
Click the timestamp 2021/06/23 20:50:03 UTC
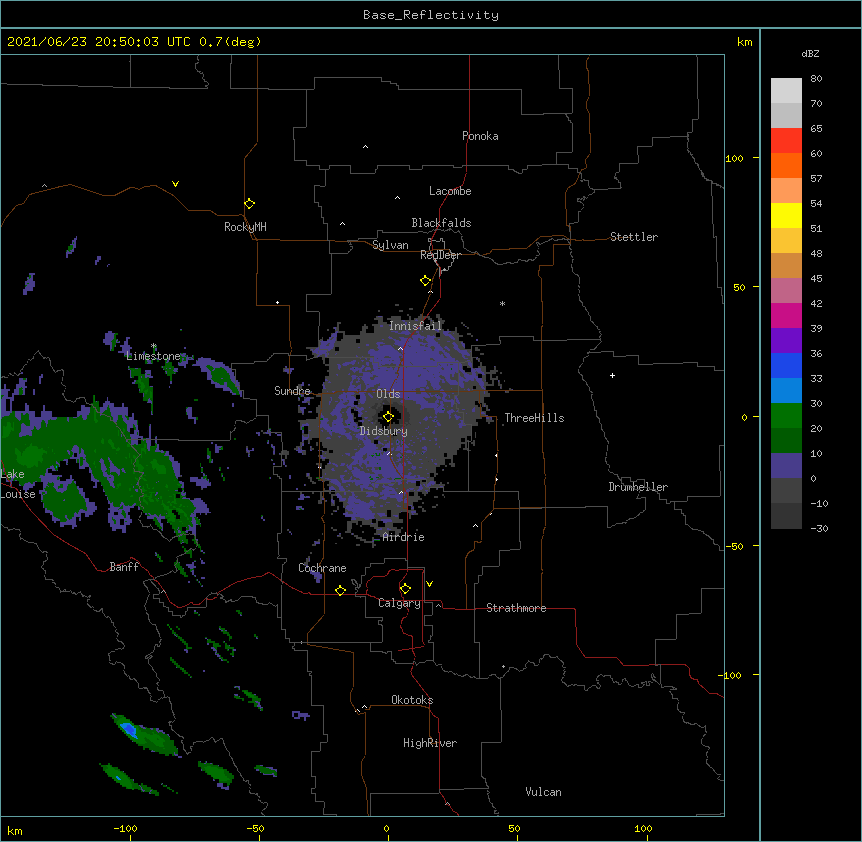tap(98, 42)
